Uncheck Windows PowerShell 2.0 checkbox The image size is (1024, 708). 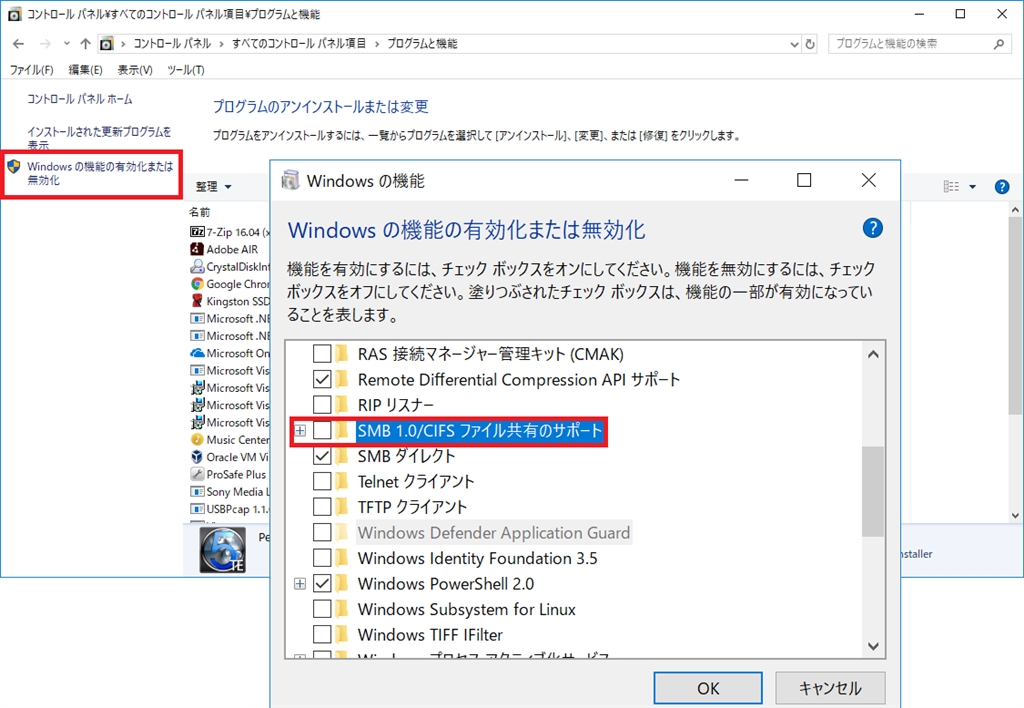[x=322, y=583]
